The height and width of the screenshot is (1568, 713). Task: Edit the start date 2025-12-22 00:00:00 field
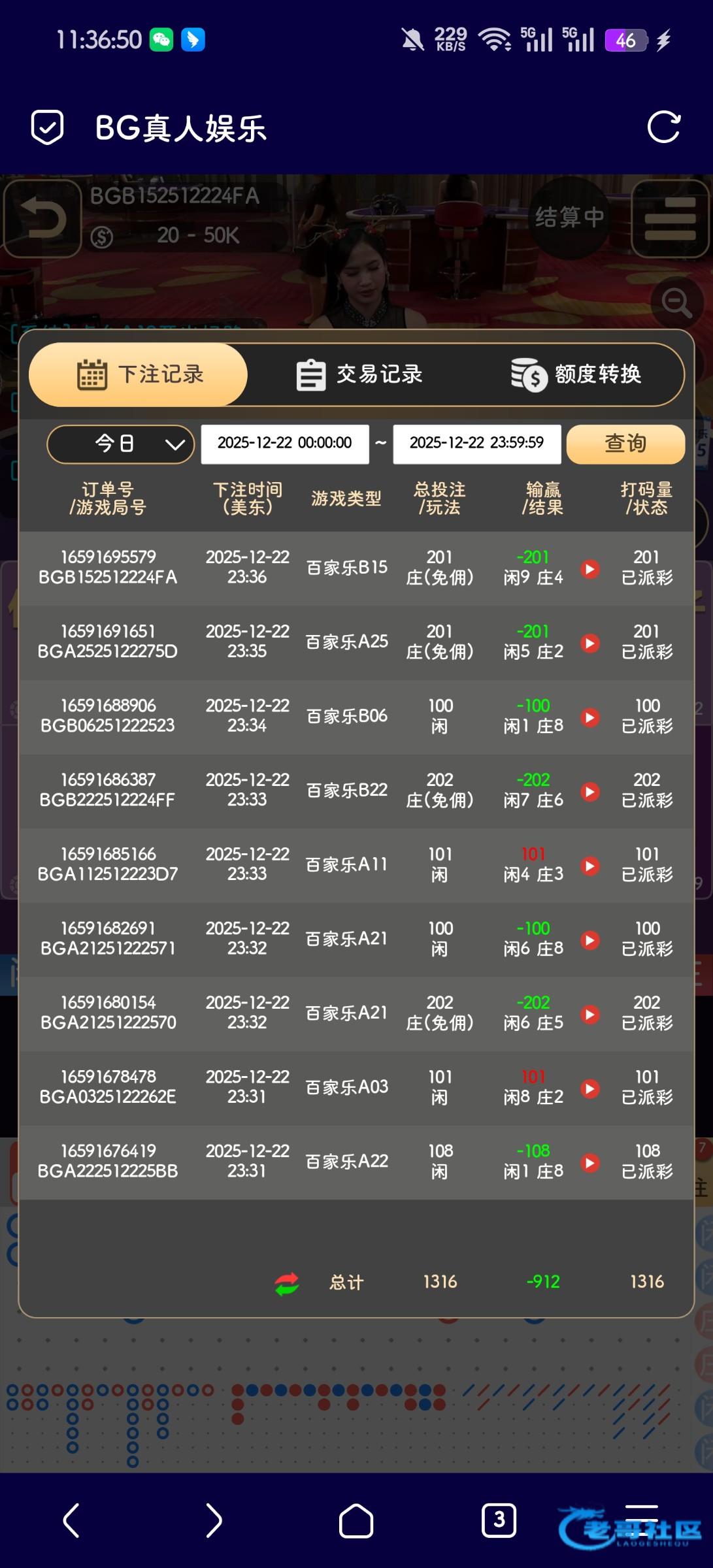coord(284,444)
